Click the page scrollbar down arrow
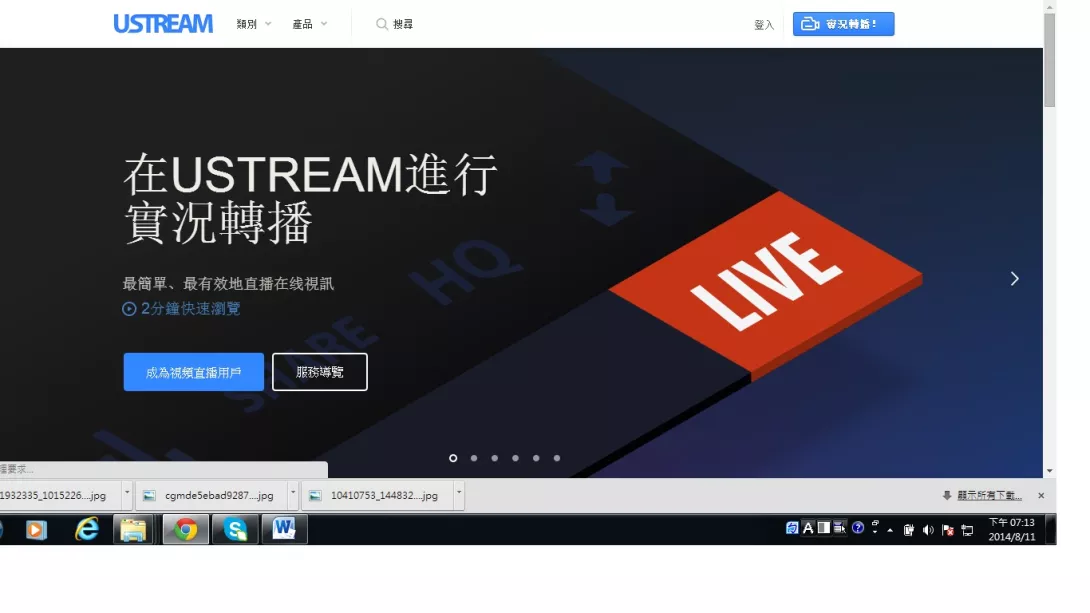 pos(1050,471)
